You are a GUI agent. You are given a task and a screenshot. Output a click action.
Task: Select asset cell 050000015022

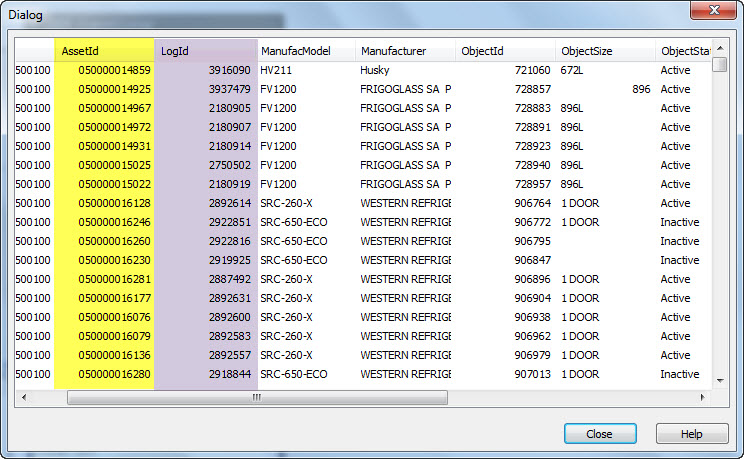click(x=114, y=184)
